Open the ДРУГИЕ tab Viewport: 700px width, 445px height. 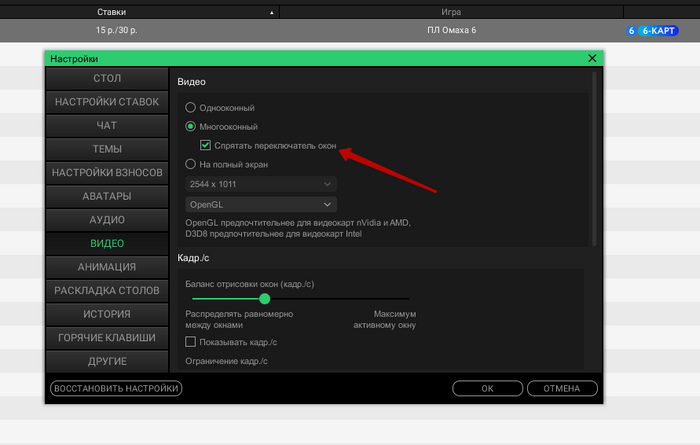point(107,362)
